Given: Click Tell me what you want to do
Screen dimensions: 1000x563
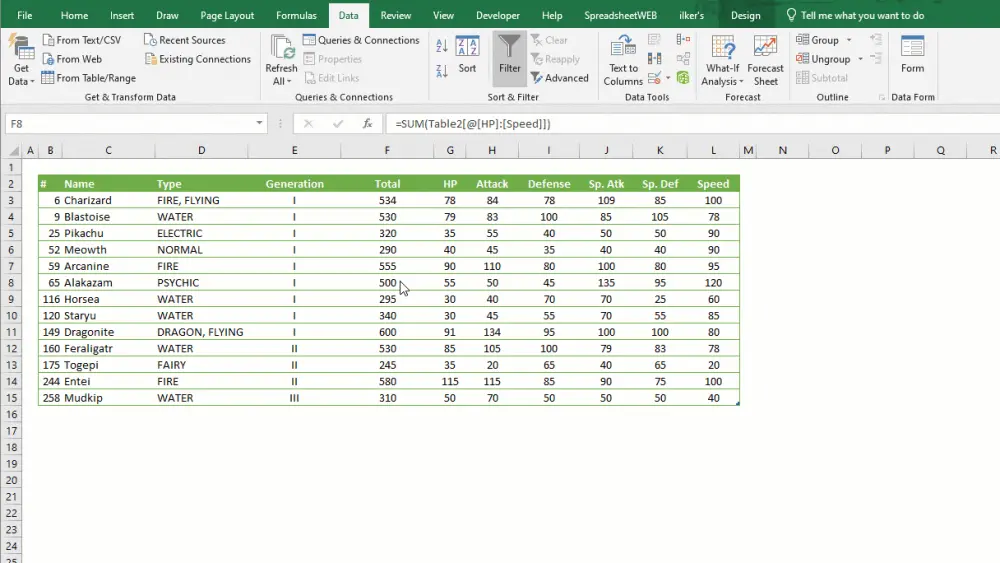Looking at the screenshot, I should [855, 15].
